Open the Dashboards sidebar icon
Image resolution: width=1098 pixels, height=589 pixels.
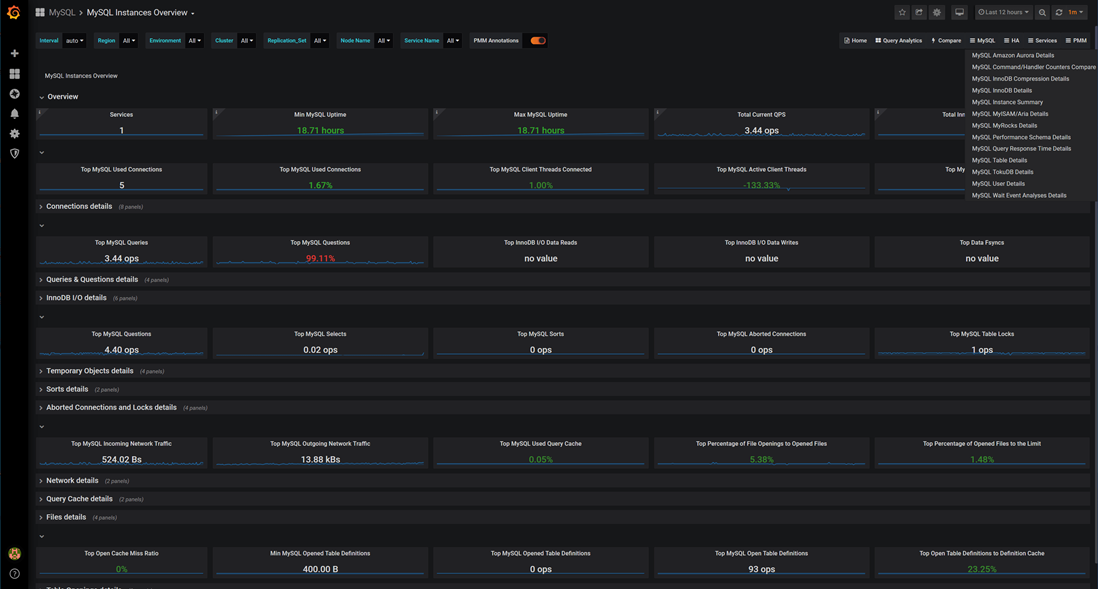14,74
